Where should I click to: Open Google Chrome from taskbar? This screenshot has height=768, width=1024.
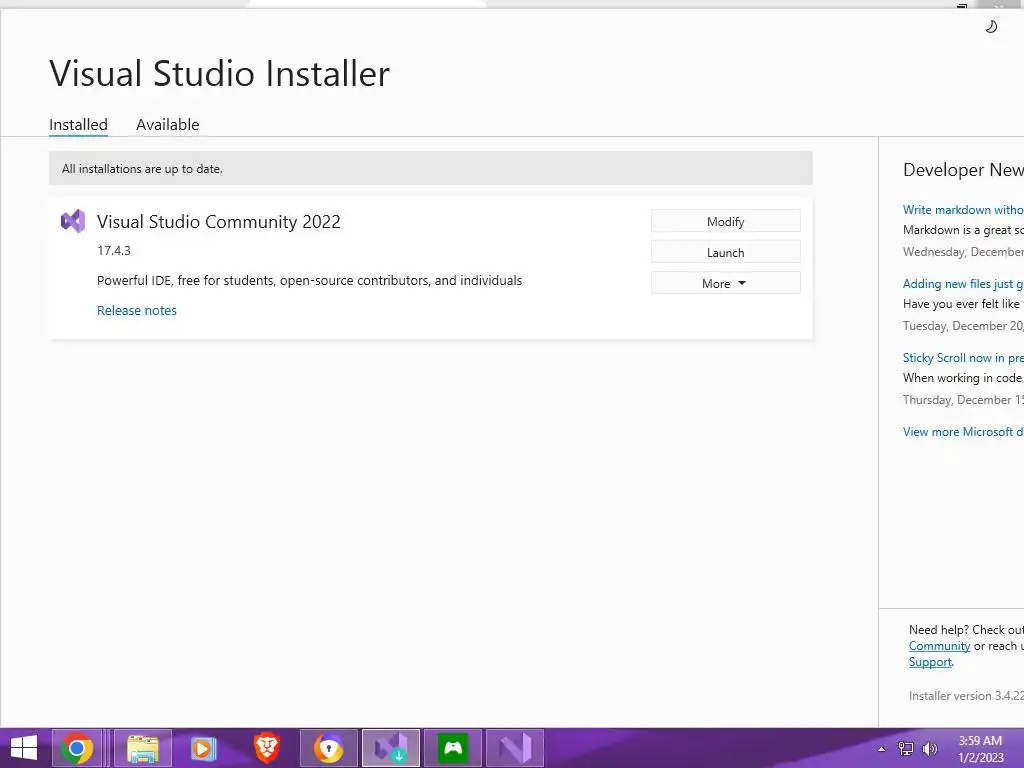pyautogui.click(x=76, y=748)
